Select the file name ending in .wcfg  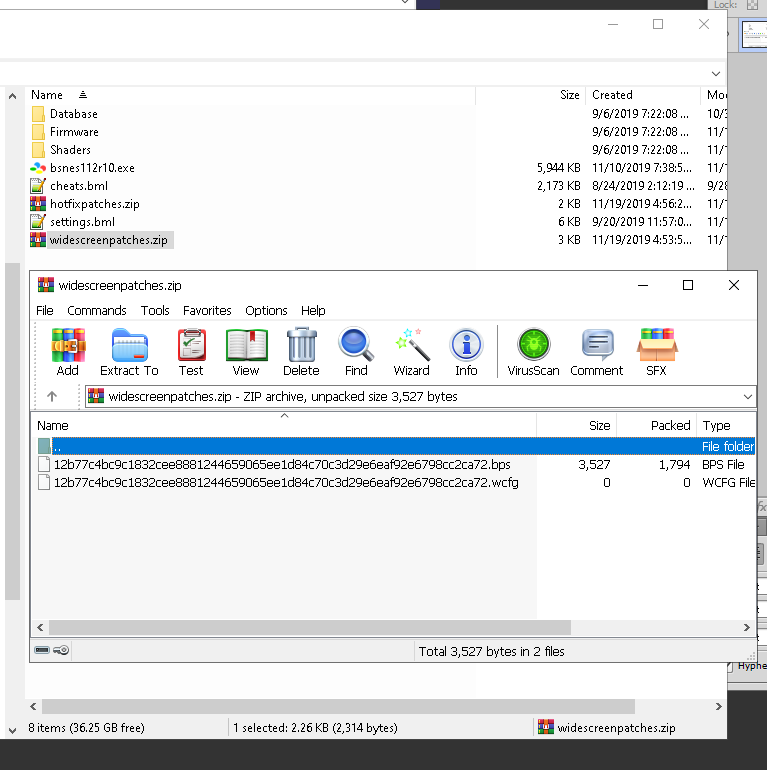click(x=286, y=483)
